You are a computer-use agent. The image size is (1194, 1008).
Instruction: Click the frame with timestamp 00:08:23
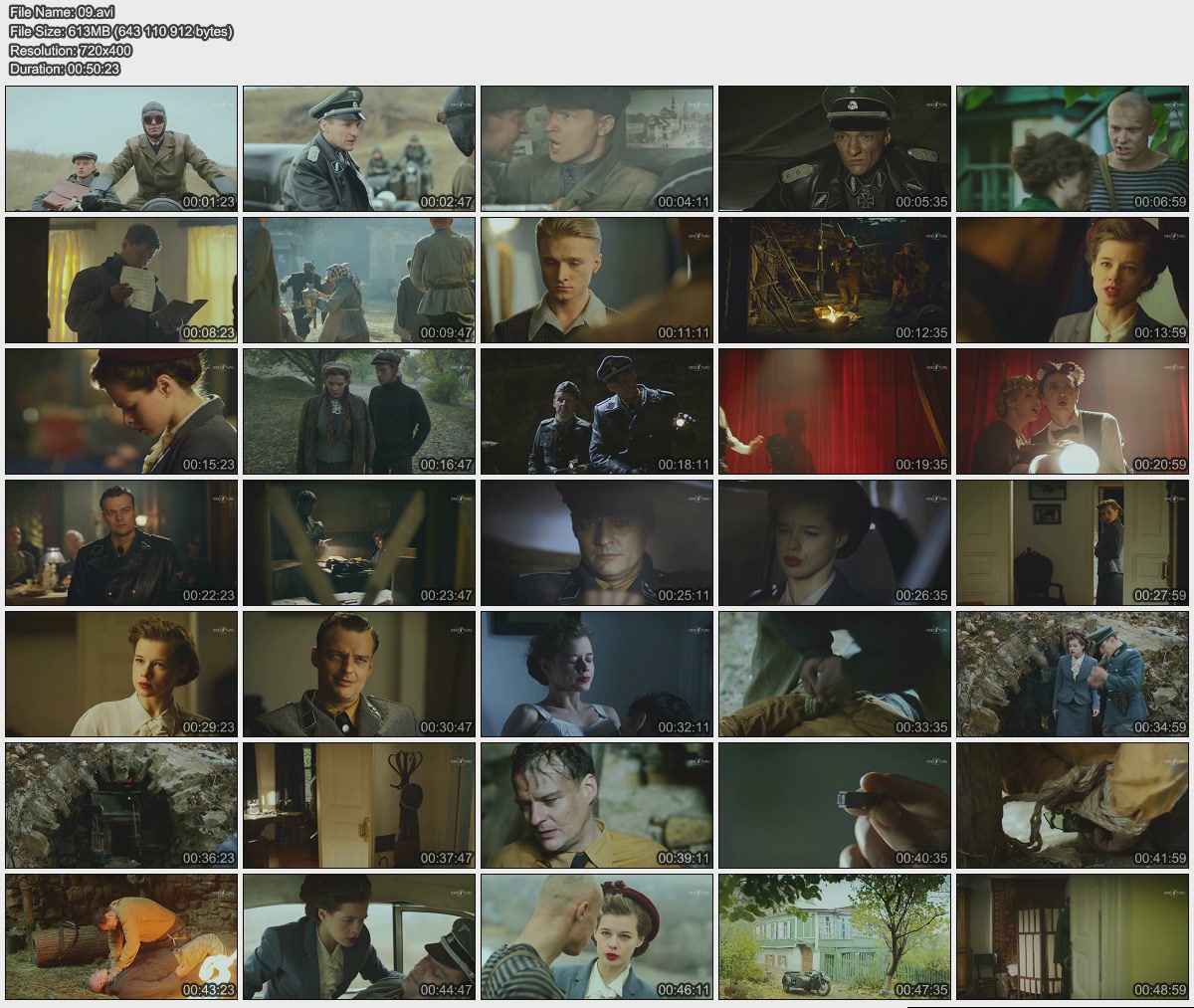(x=121, y=280)
